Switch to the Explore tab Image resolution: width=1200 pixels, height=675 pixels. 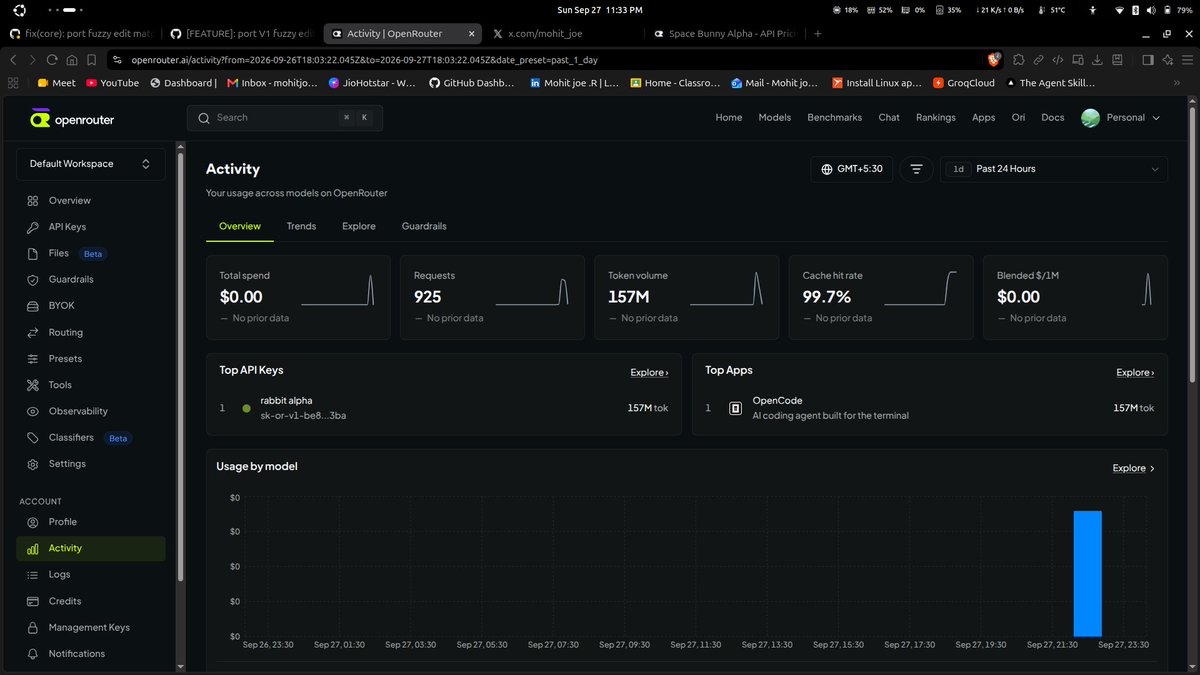click(x=359, y=226)
